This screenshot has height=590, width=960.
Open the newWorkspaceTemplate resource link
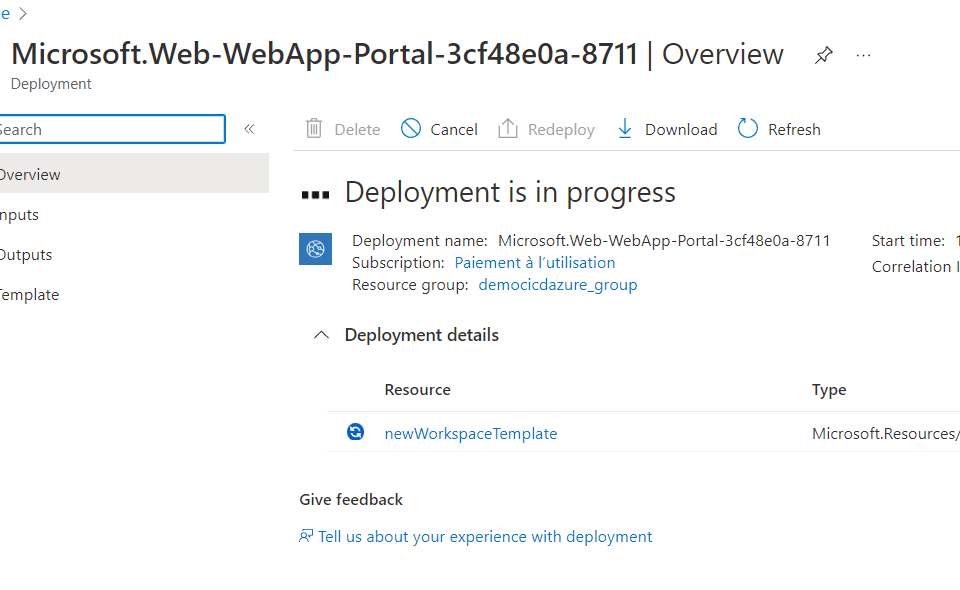(471, 433)
